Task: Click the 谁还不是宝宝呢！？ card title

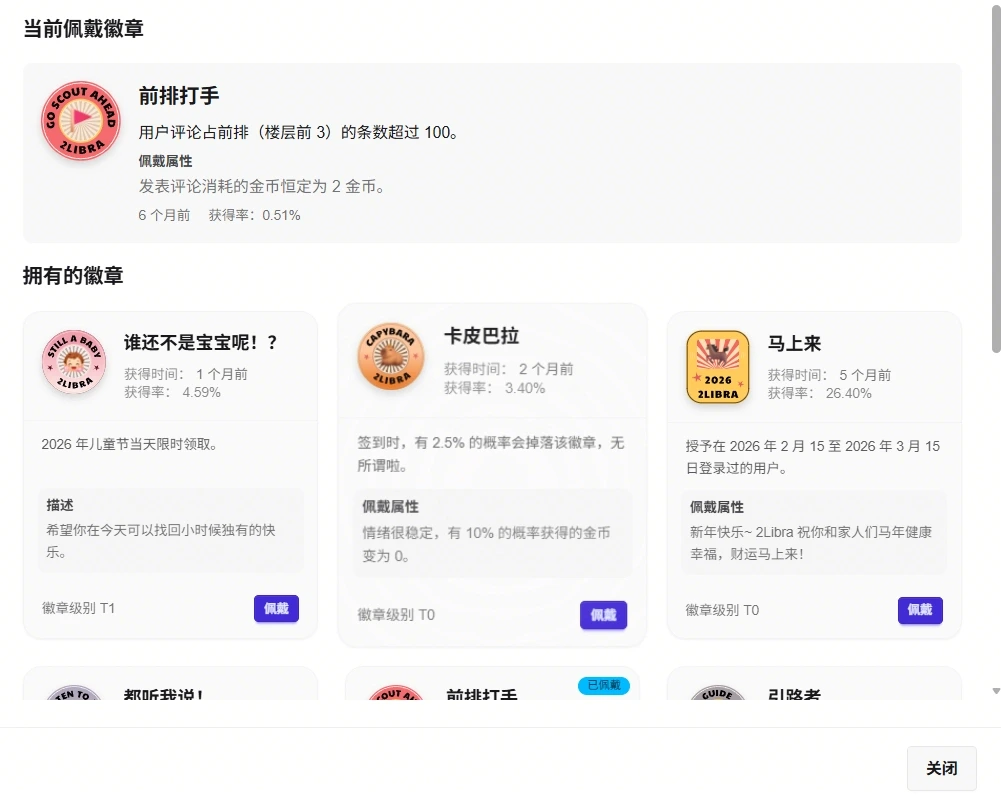Action: point(201,343)
